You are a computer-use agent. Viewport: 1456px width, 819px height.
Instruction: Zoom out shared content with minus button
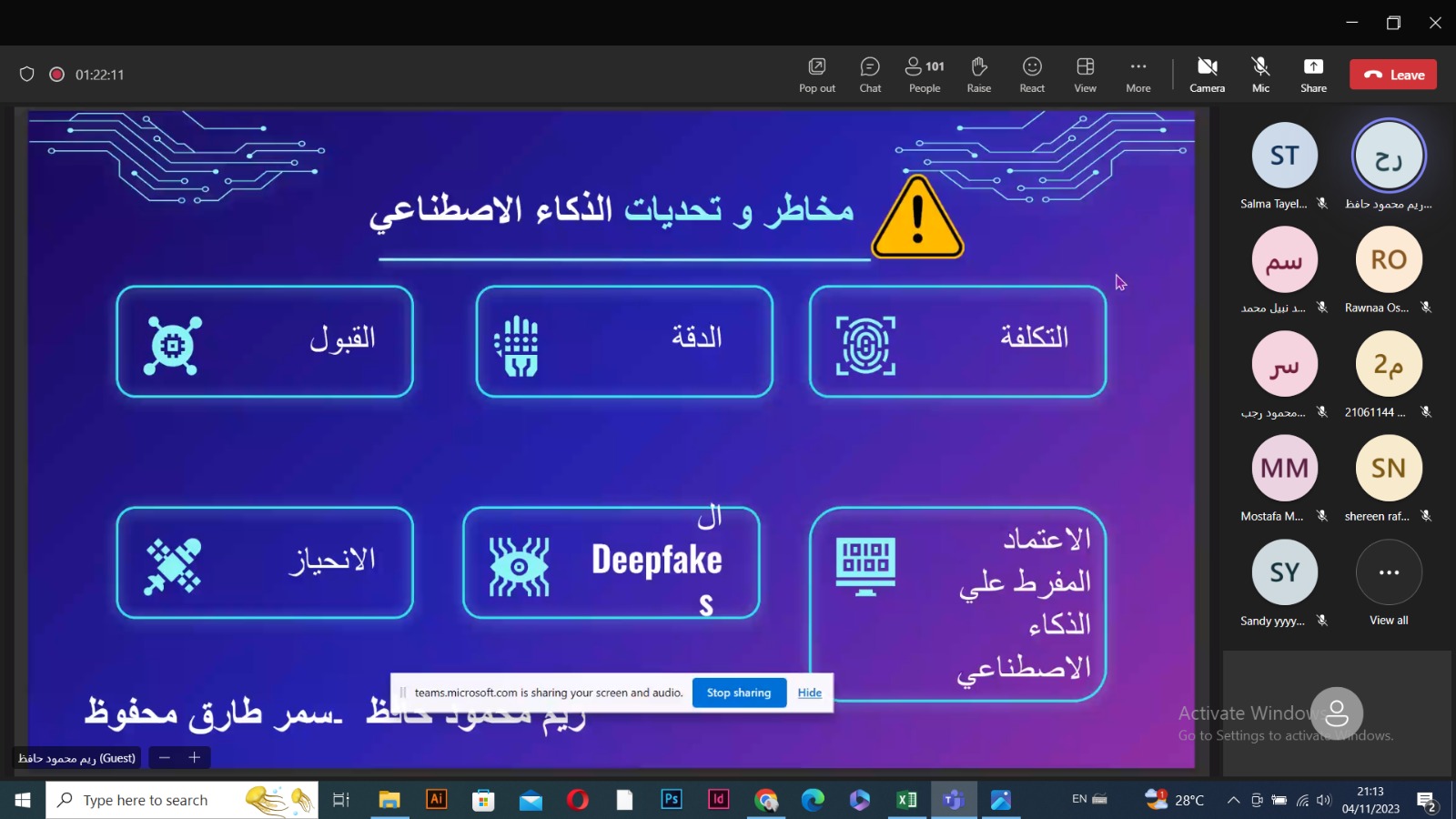(x=165, y=757)
